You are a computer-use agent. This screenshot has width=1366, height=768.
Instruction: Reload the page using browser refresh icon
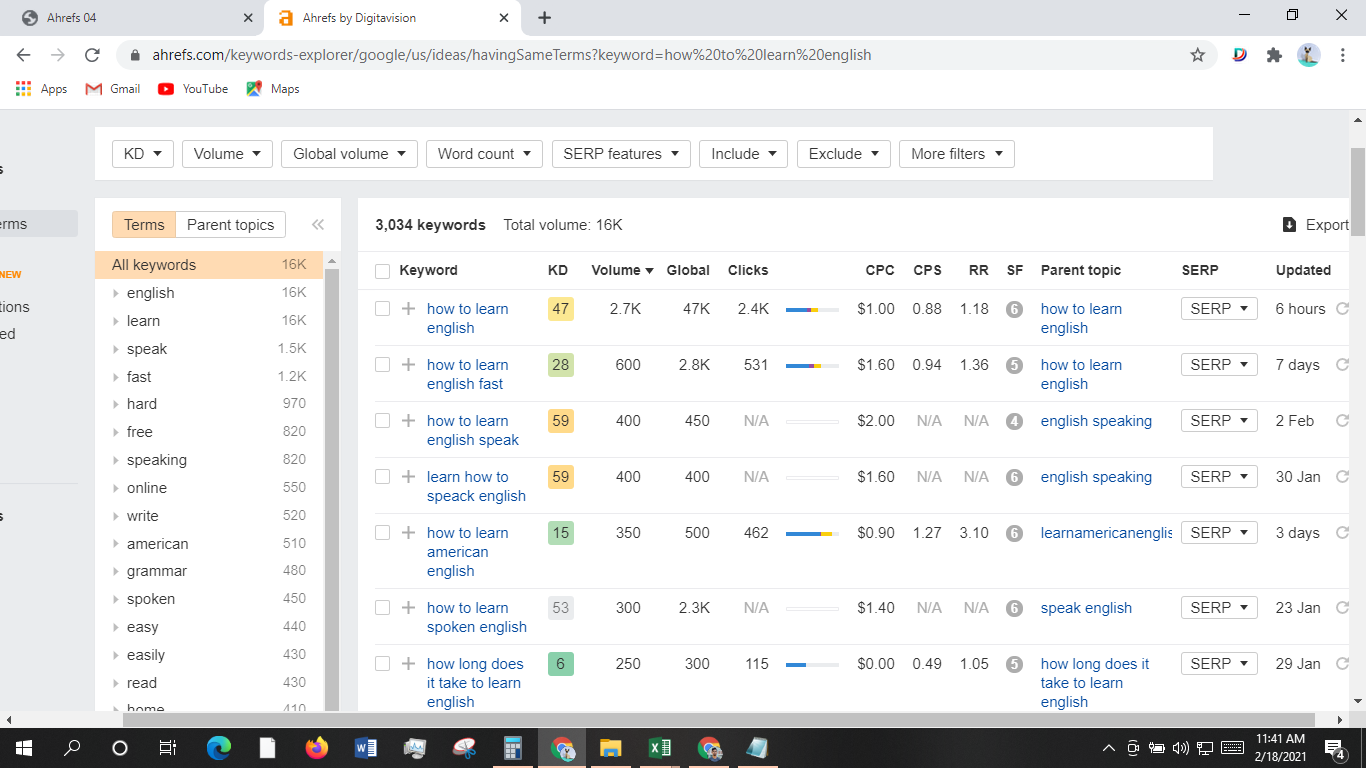click(92, 55)
